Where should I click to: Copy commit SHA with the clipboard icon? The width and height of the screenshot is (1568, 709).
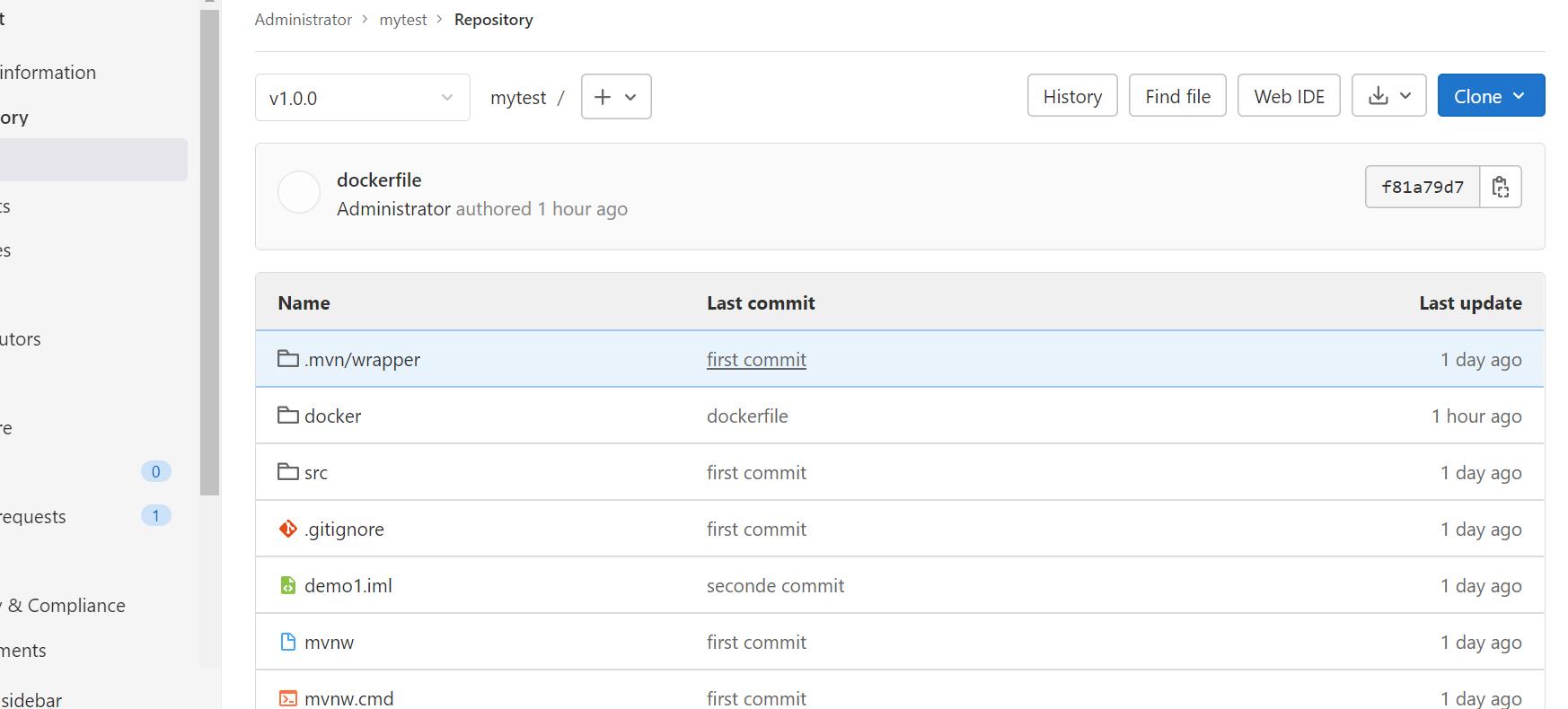[1501, 187]
